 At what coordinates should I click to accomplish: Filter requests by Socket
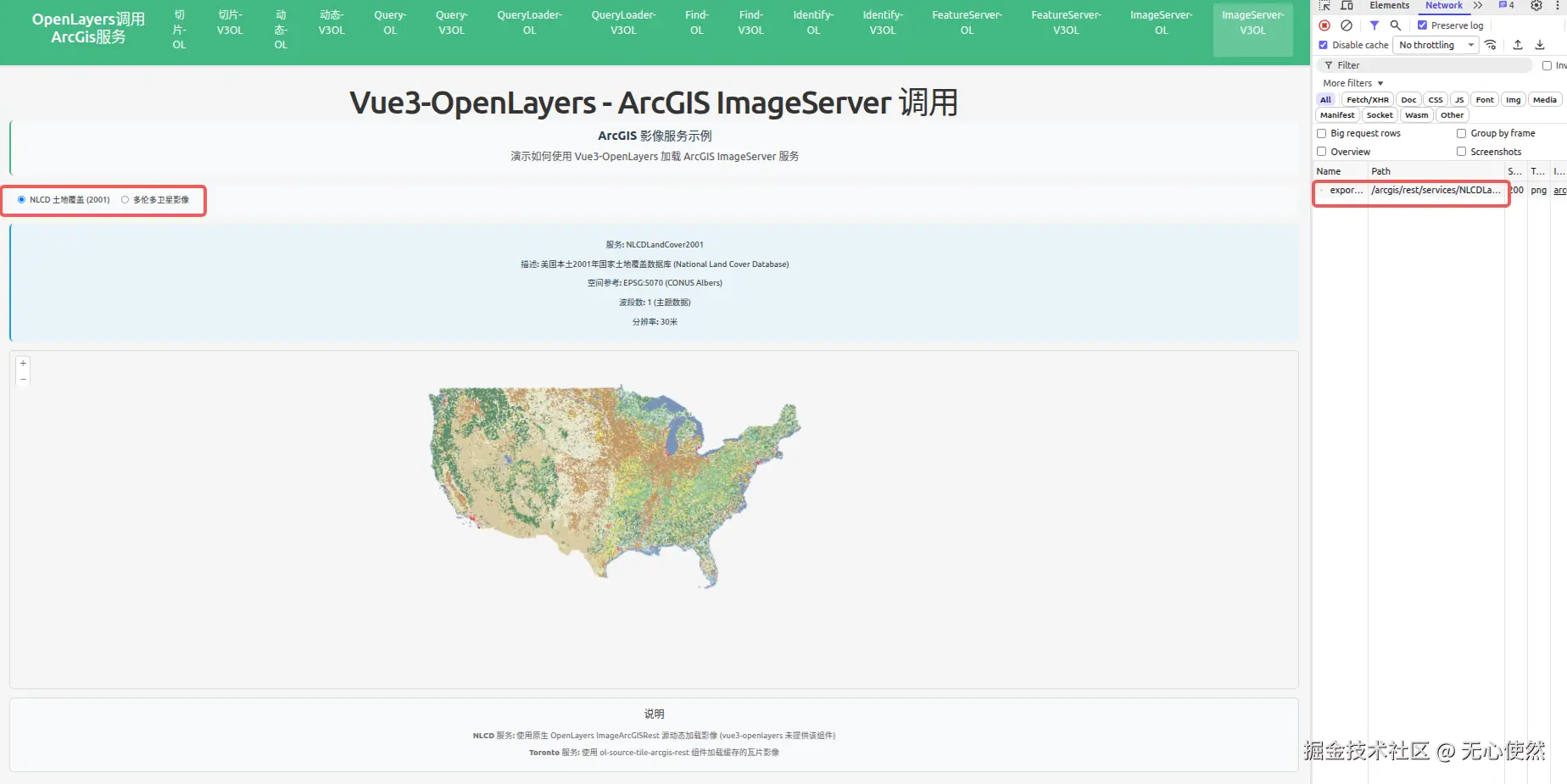(x=1380, y=115)
